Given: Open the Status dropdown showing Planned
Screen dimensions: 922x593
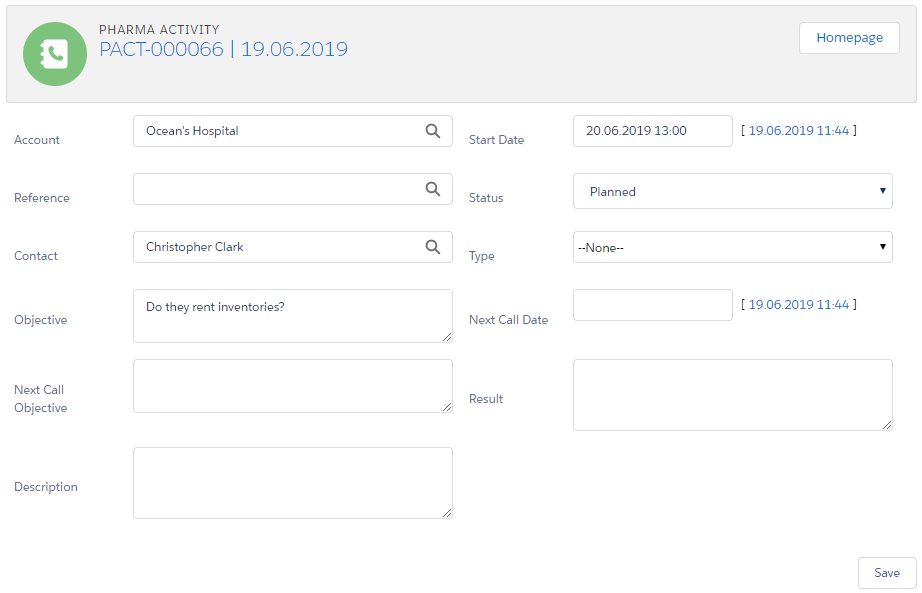Looking at the screenshot, I should (732, 192).
